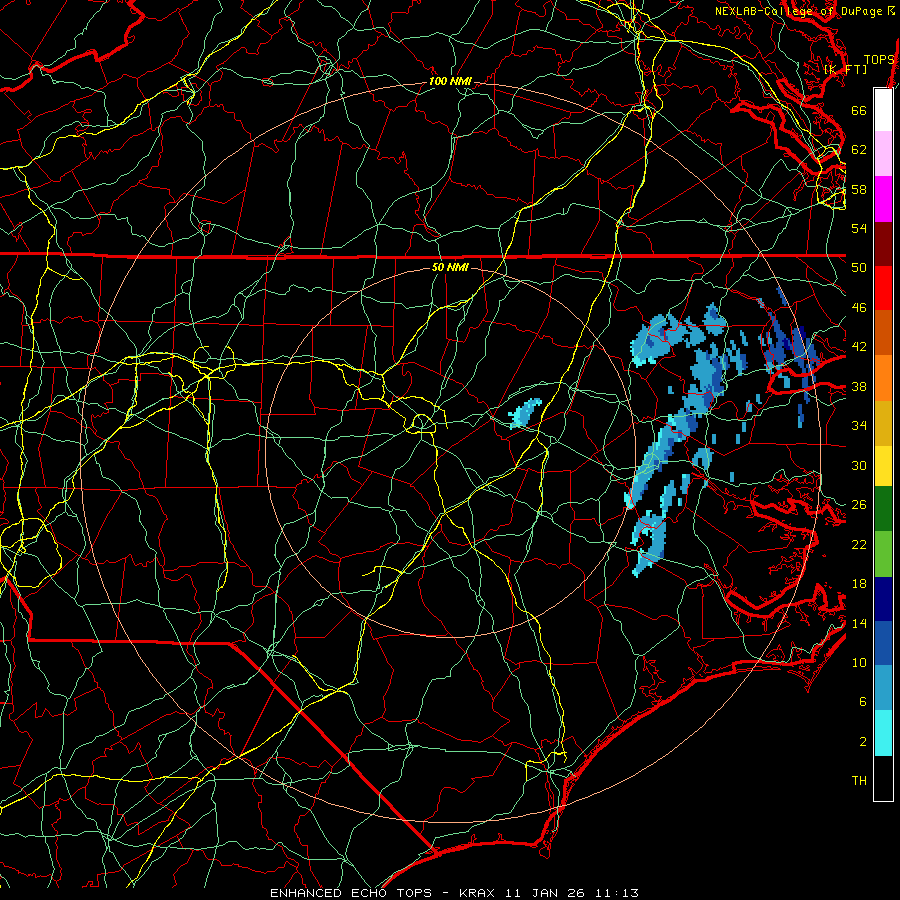Select the 100 NMI range ring label
900x900 pixels.
450,82
